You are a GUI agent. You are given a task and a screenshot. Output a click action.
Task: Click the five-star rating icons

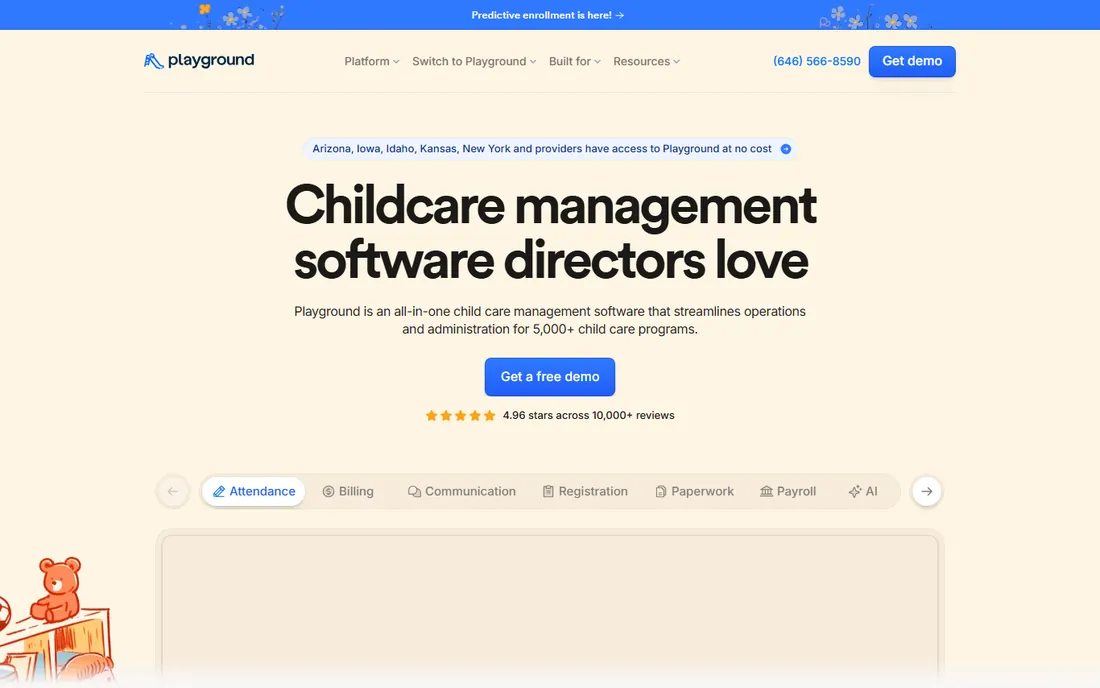(x=460, y=415)
